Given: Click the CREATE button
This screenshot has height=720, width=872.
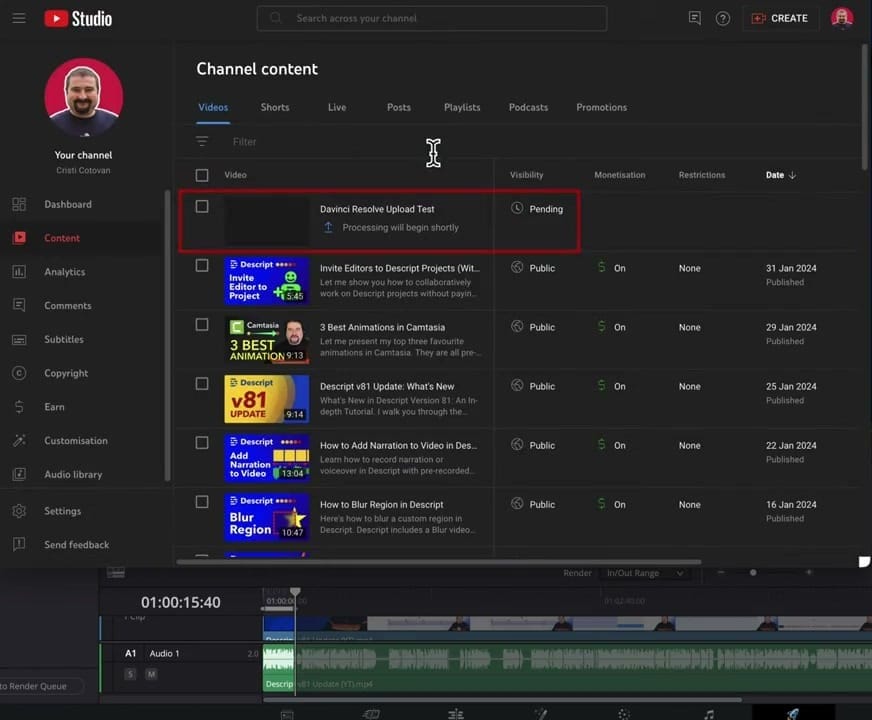Looking at the screenshot, I should pyautogui.click(x=780, y=18).
